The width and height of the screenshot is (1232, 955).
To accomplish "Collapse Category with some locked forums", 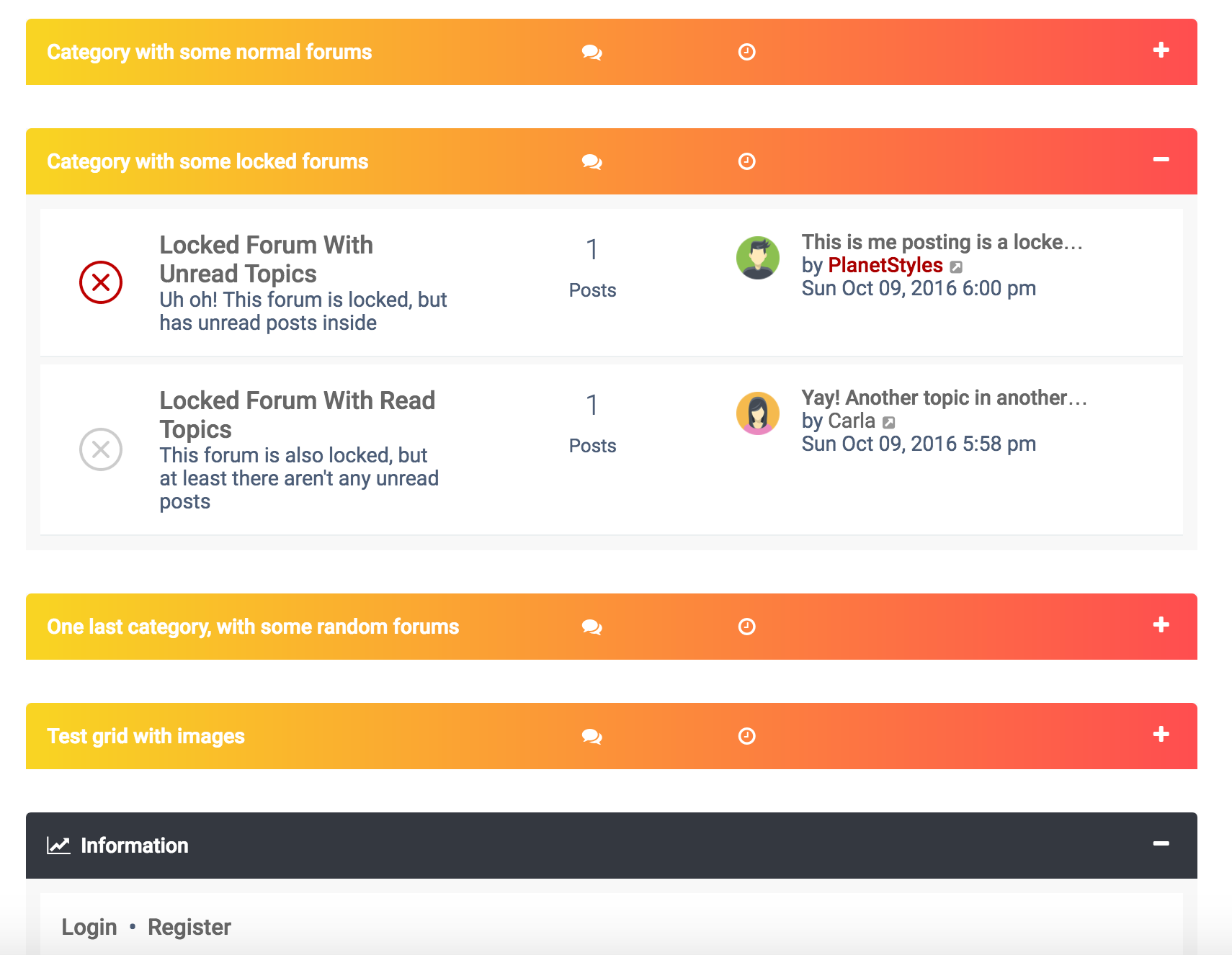I will pos(1161,159).
